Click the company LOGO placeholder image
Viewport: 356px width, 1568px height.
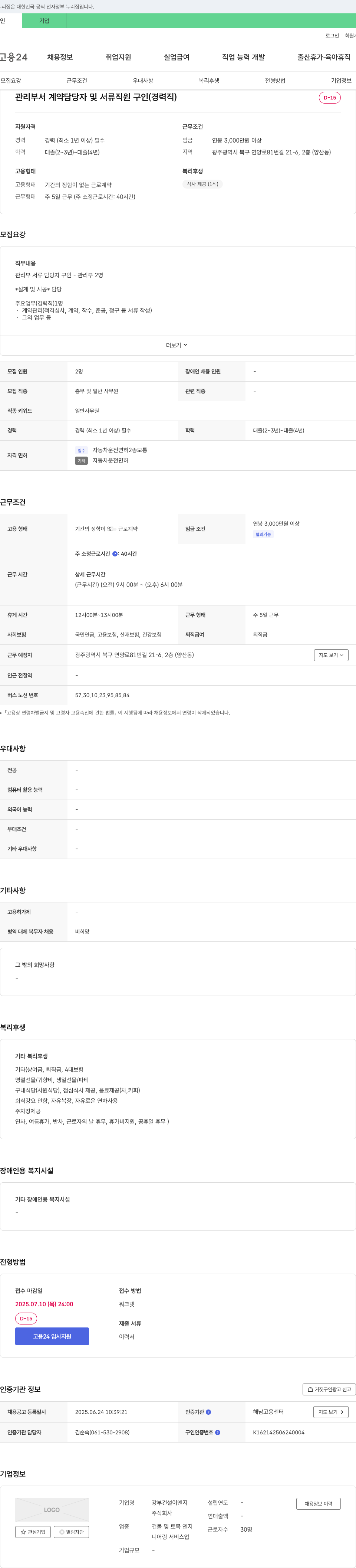coord(52,1510)
